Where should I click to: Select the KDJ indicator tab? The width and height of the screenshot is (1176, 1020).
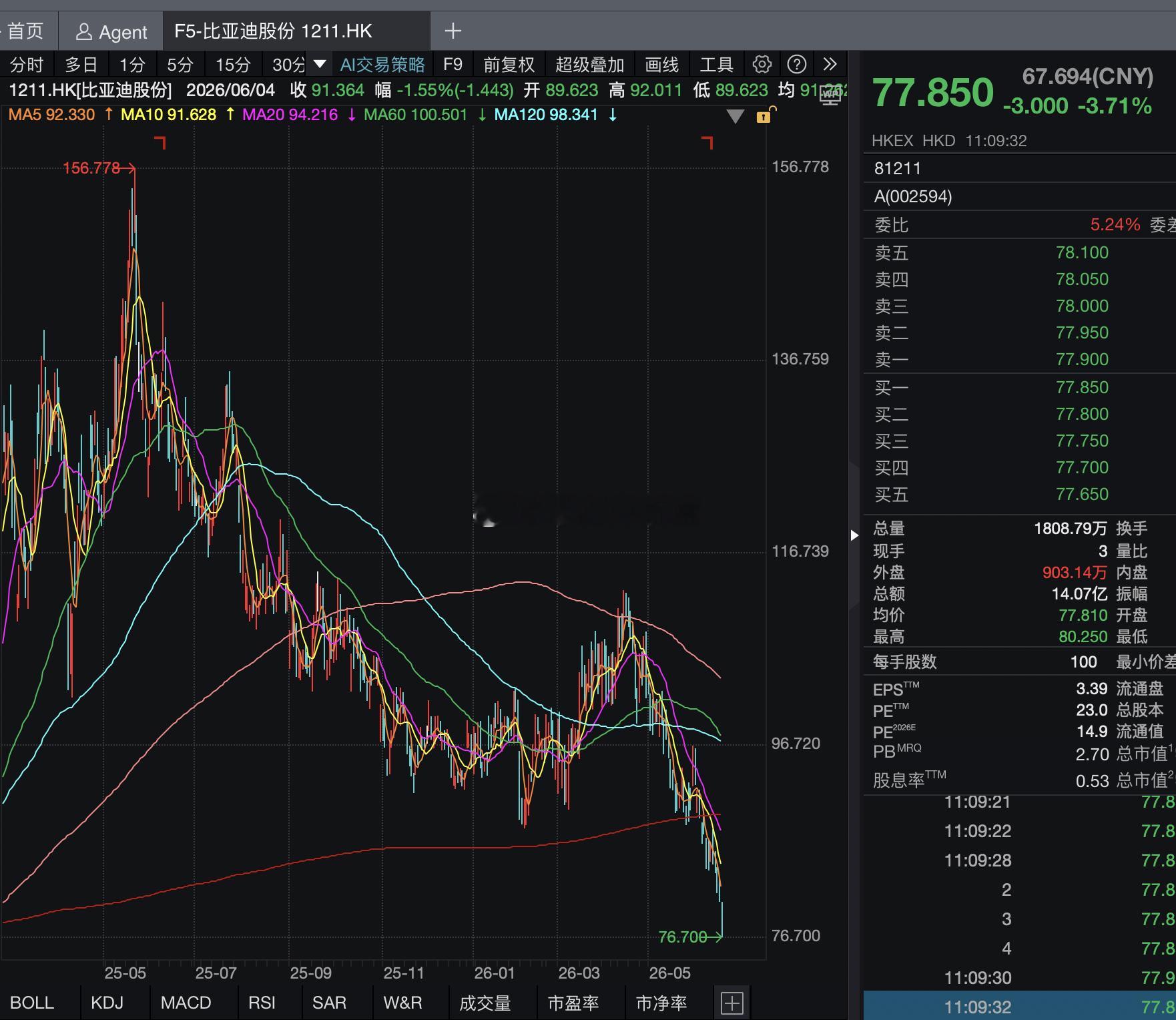click(x=107, y=1003)
